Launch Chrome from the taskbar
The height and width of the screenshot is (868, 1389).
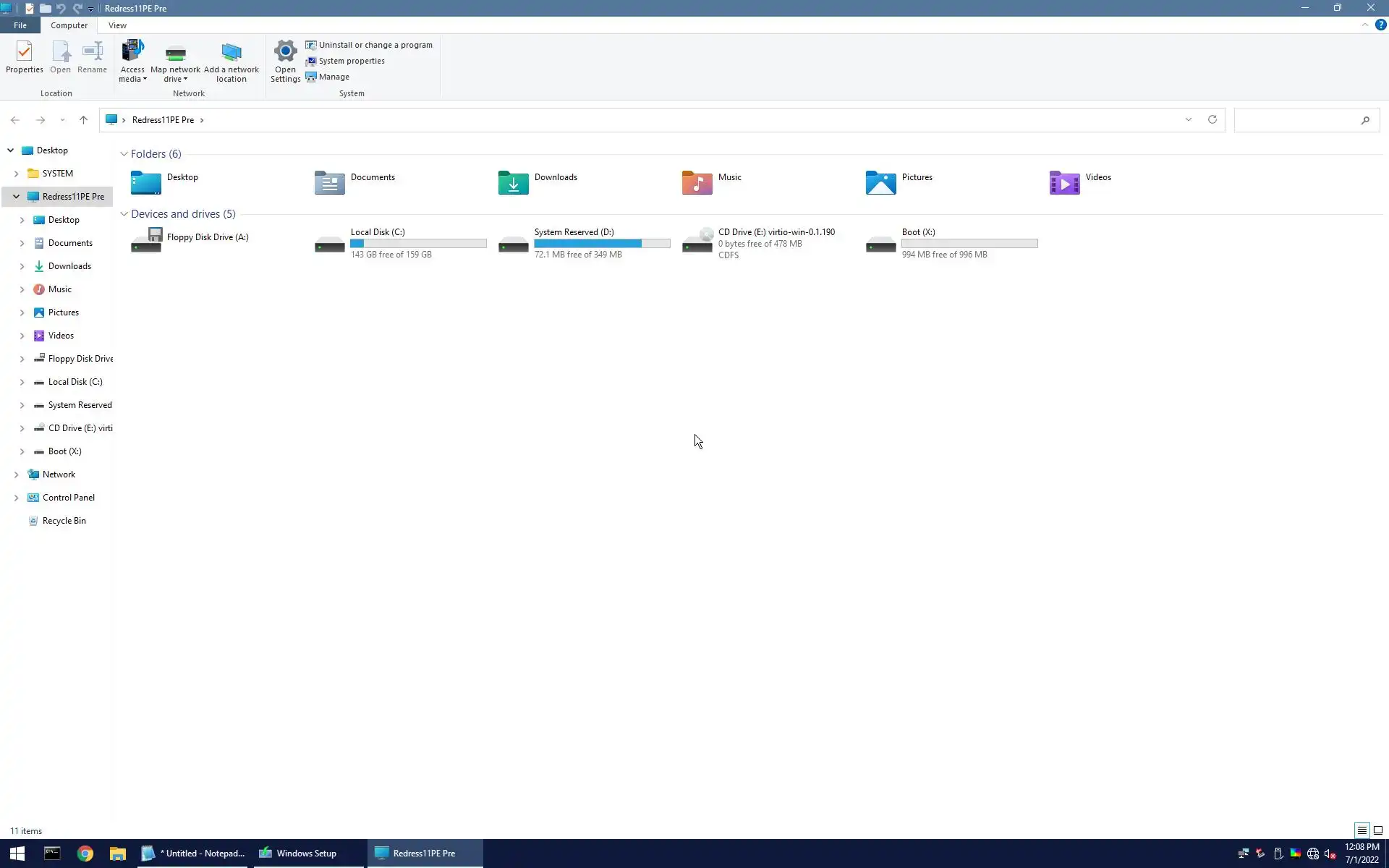pos(85,854)
